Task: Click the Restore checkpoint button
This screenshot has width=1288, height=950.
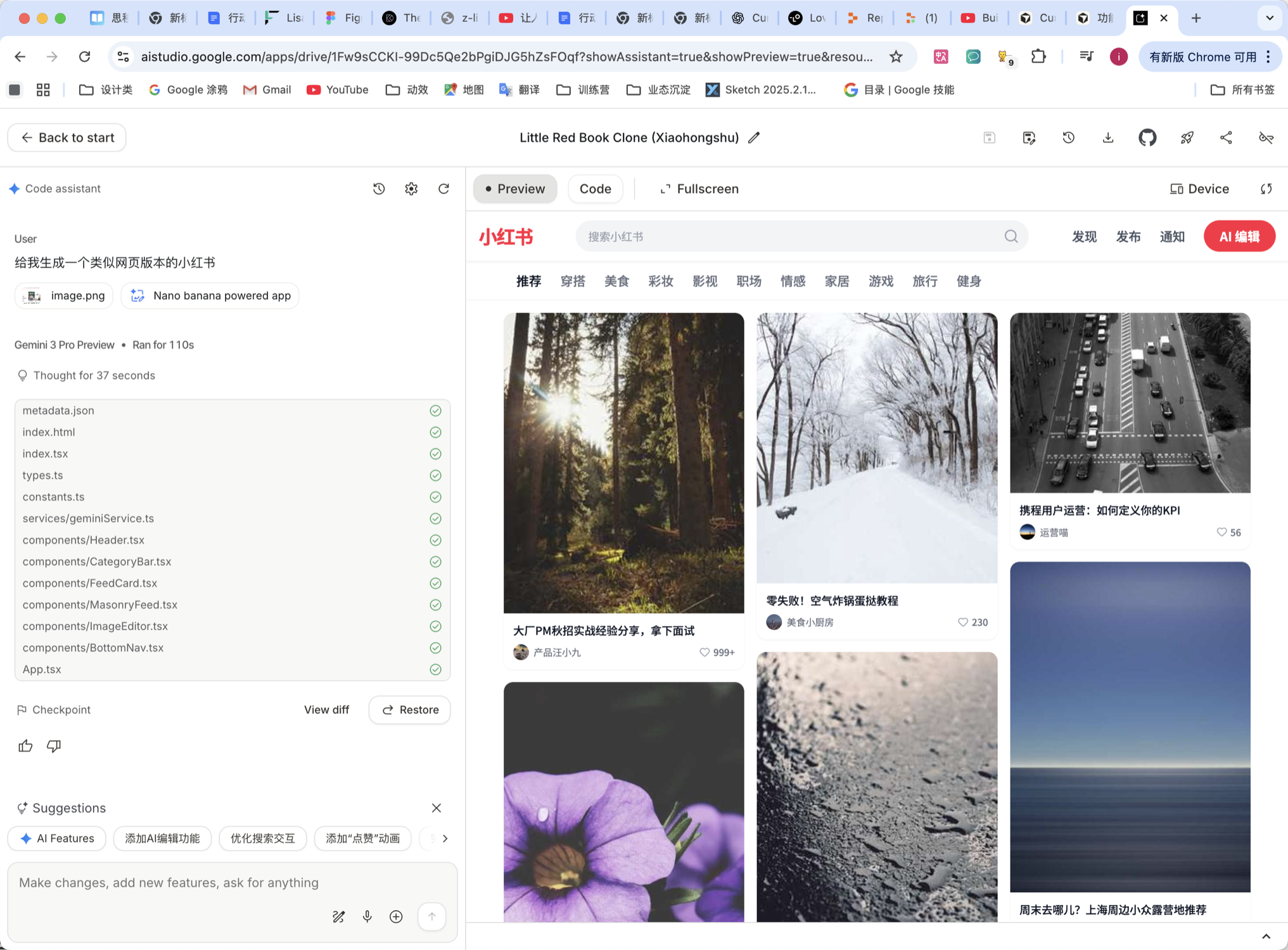Action: click(410, 710)
